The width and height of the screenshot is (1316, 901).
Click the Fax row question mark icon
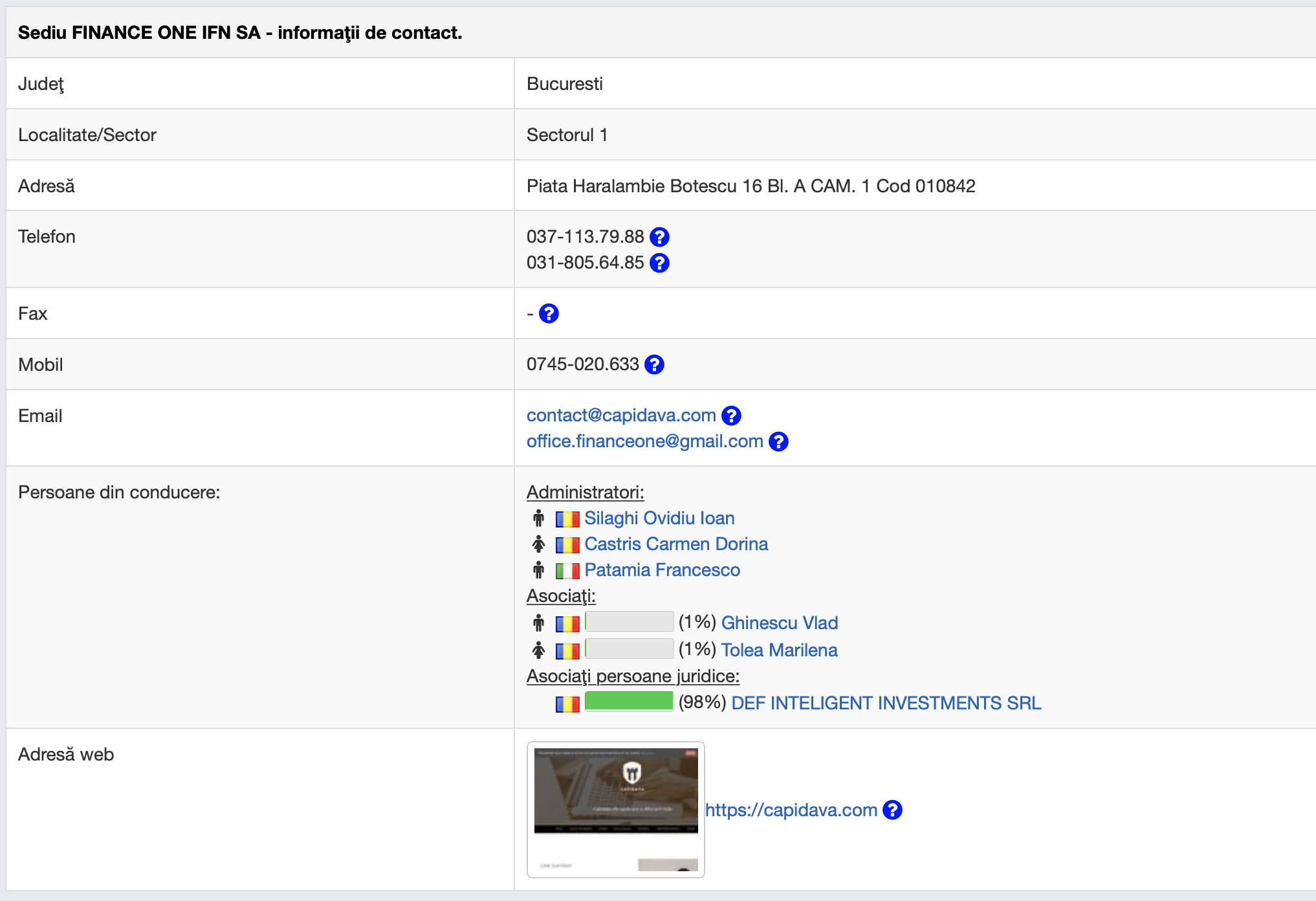(x=549, y=314)
